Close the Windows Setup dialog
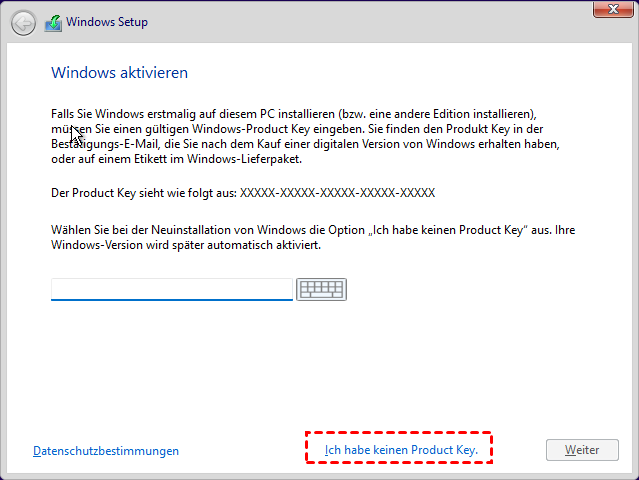 [613, 9]
